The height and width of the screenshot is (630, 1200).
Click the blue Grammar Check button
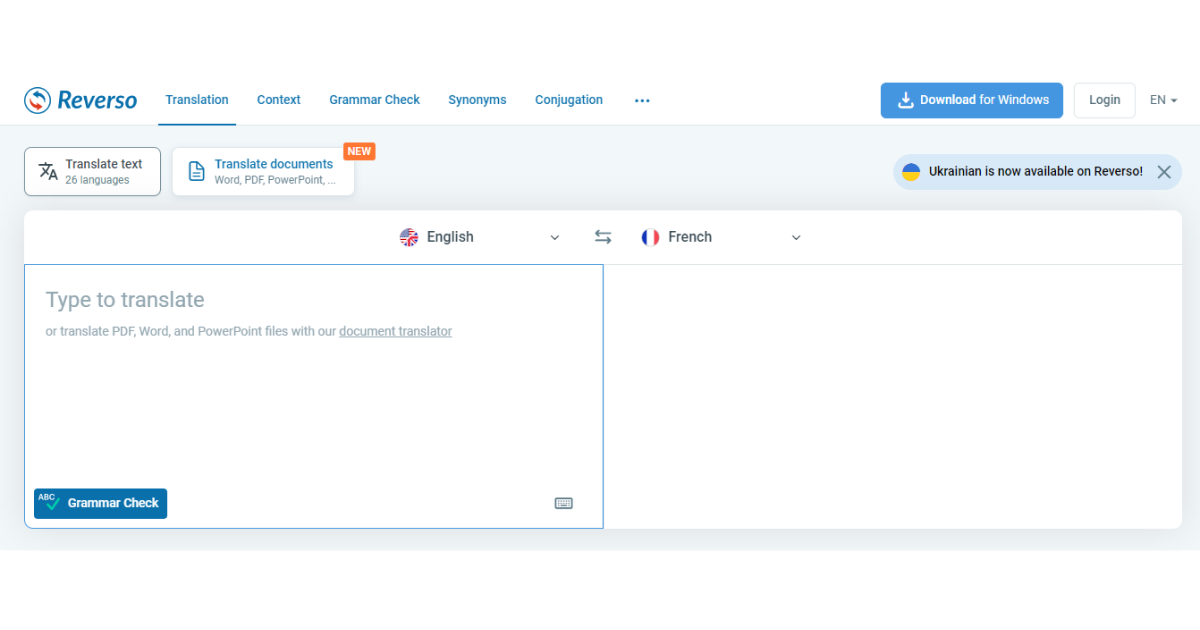[100, 503]
